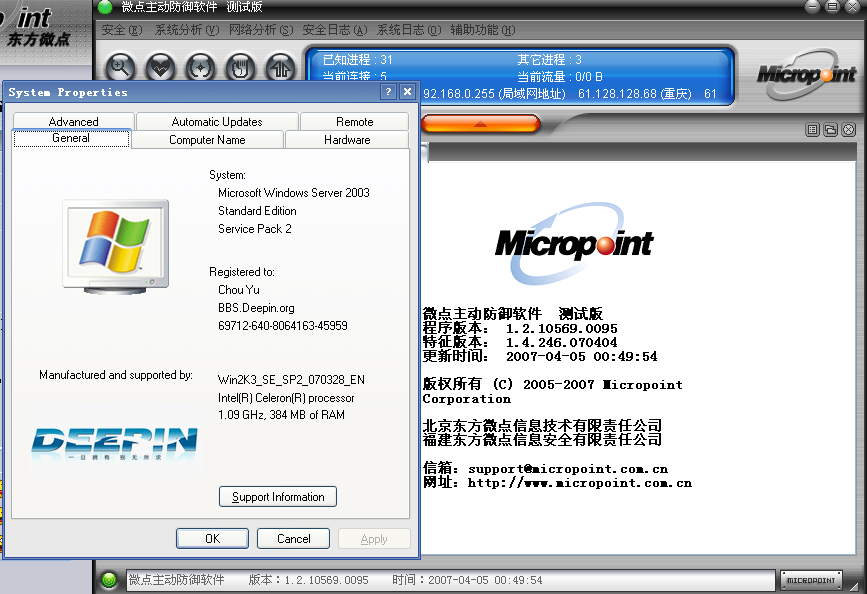Click the Micropoint logo in the header
The width and height of the screenshot is (867, 594).
pyautogui.click(x=807, y=75)
